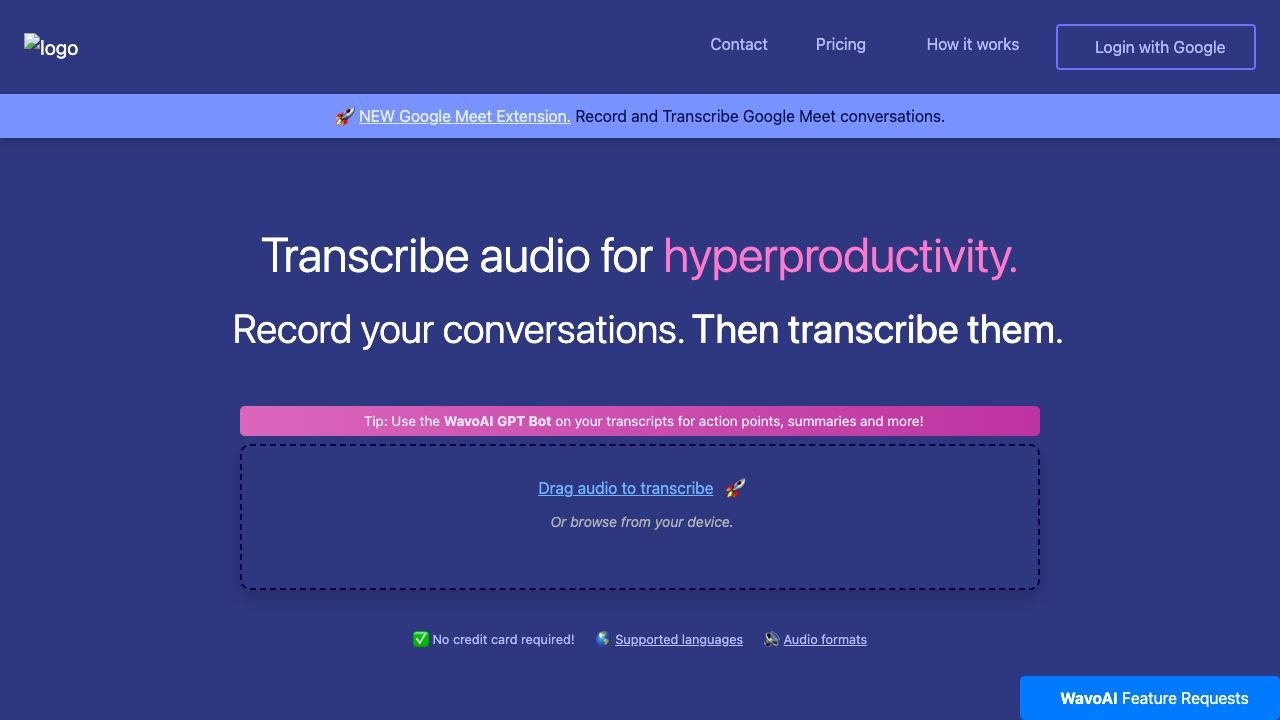The image size is (1280, 720).
Task: Open the WavoAI Feature Requests widget
Action: pyautogui.click(x=1150, y=698)
